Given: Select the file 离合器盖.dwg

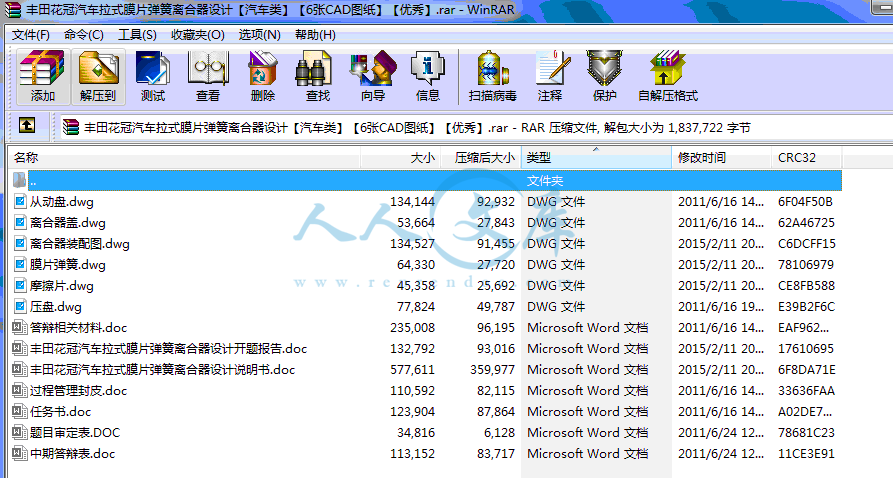Looking at the screenshot, I should (x=68, y=223).
